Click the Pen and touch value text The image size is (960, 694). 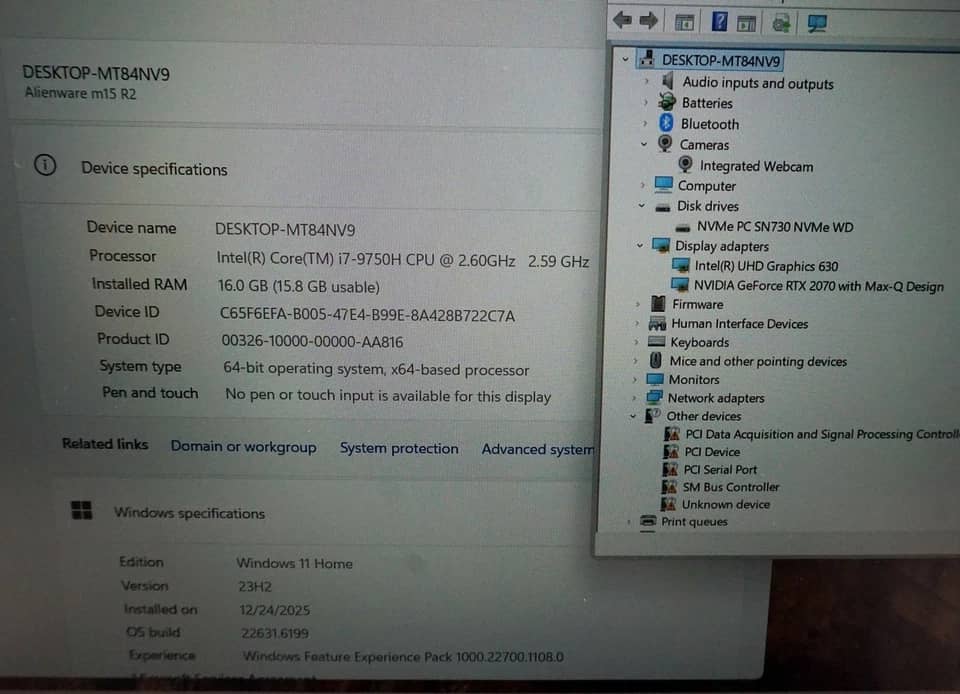(x=388, y=395)
